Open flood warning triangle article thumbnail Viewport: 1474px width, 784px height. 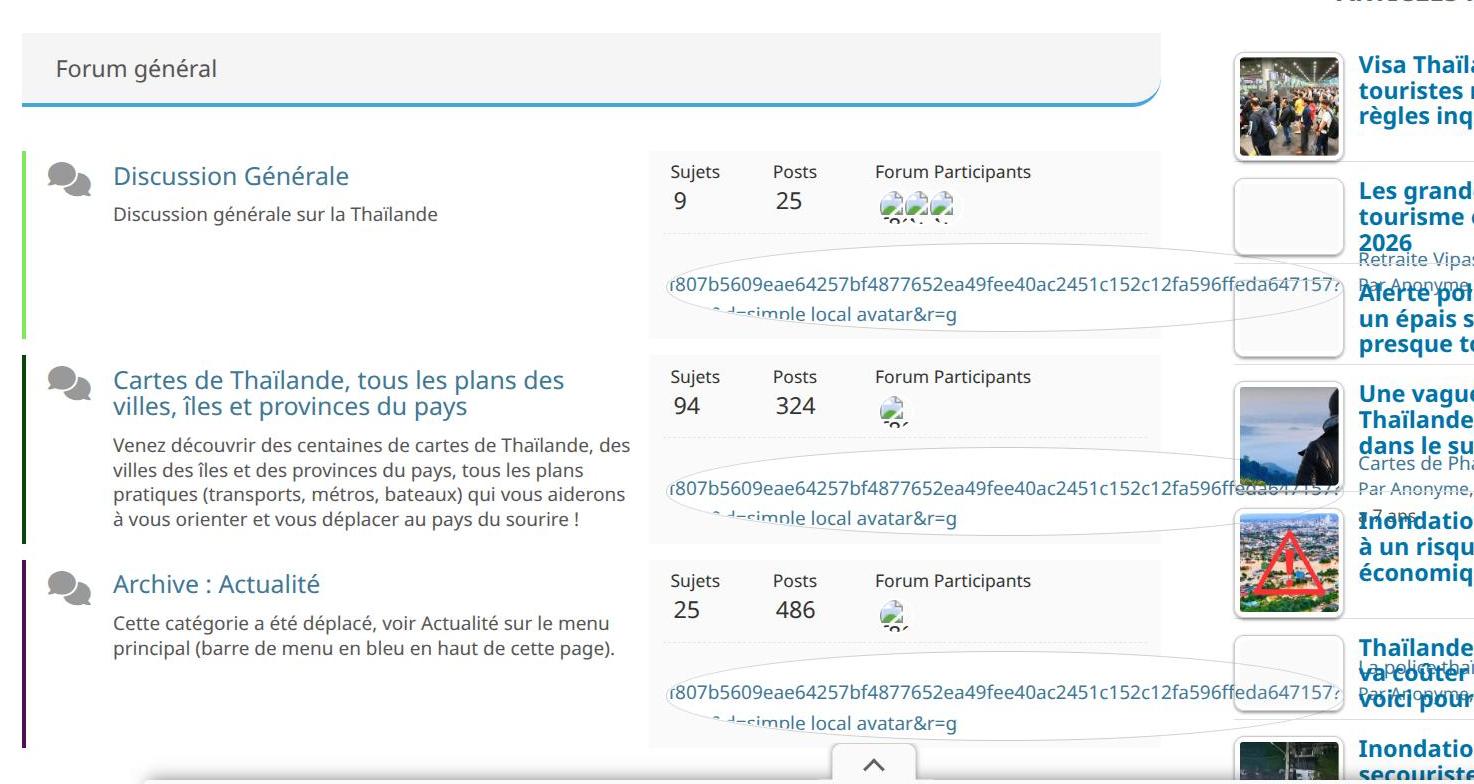(x=1288, y=562)
